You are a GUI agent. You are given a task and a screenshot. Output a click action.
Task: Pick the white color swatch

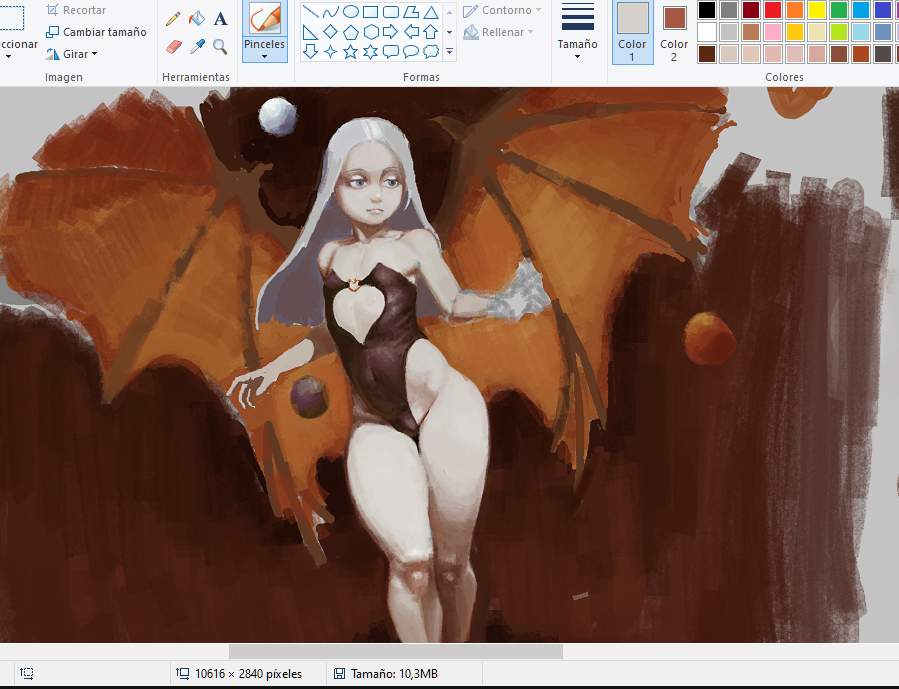tap(706, 32)
